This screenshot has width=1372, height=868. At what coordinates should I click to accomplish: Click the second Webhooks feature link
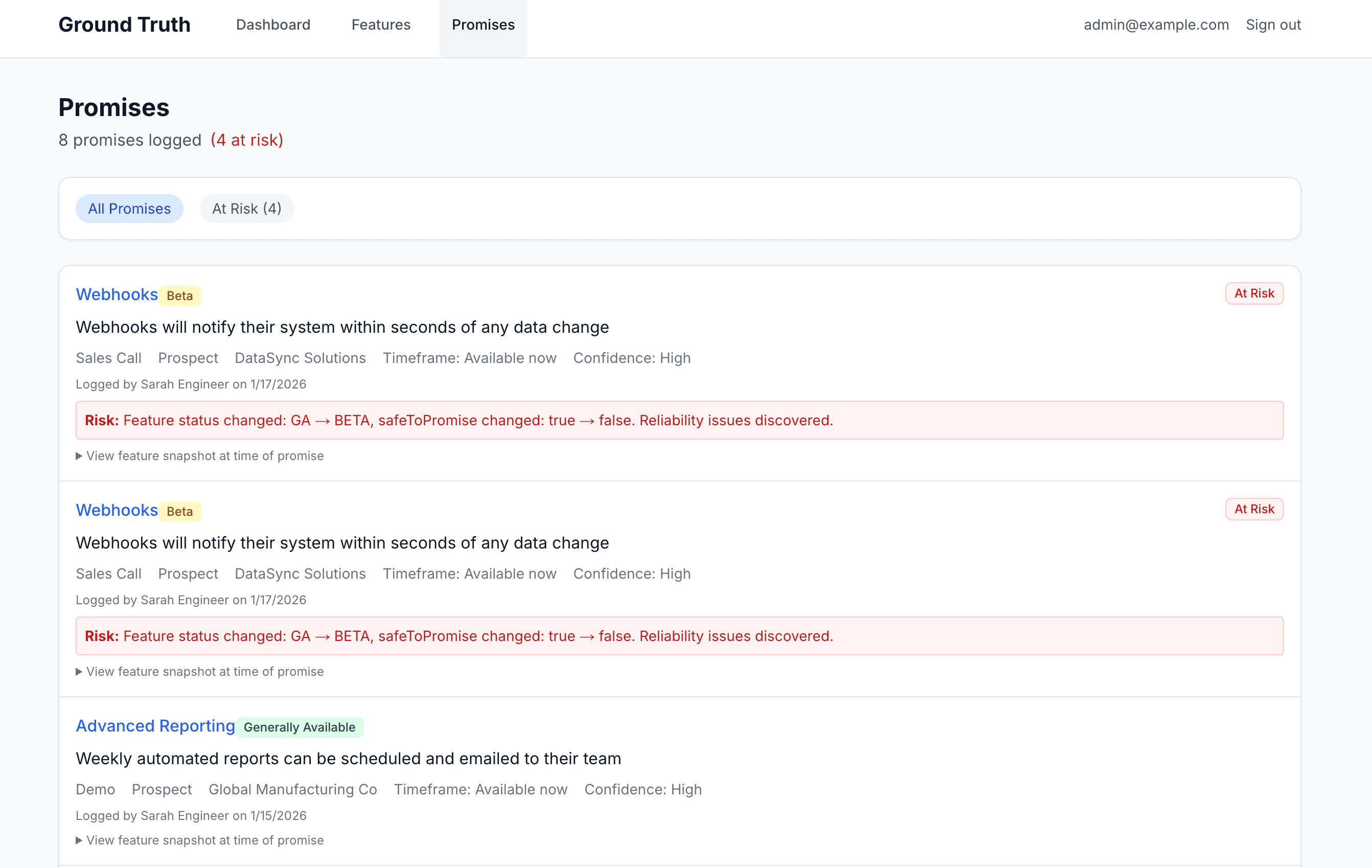coord(116,510)
